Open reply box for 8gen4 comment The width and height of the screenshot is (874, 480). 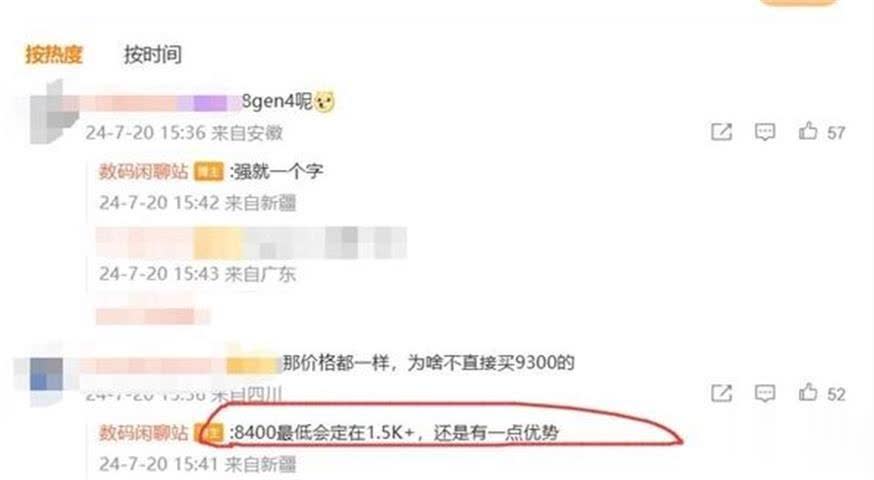coord(765,132)
